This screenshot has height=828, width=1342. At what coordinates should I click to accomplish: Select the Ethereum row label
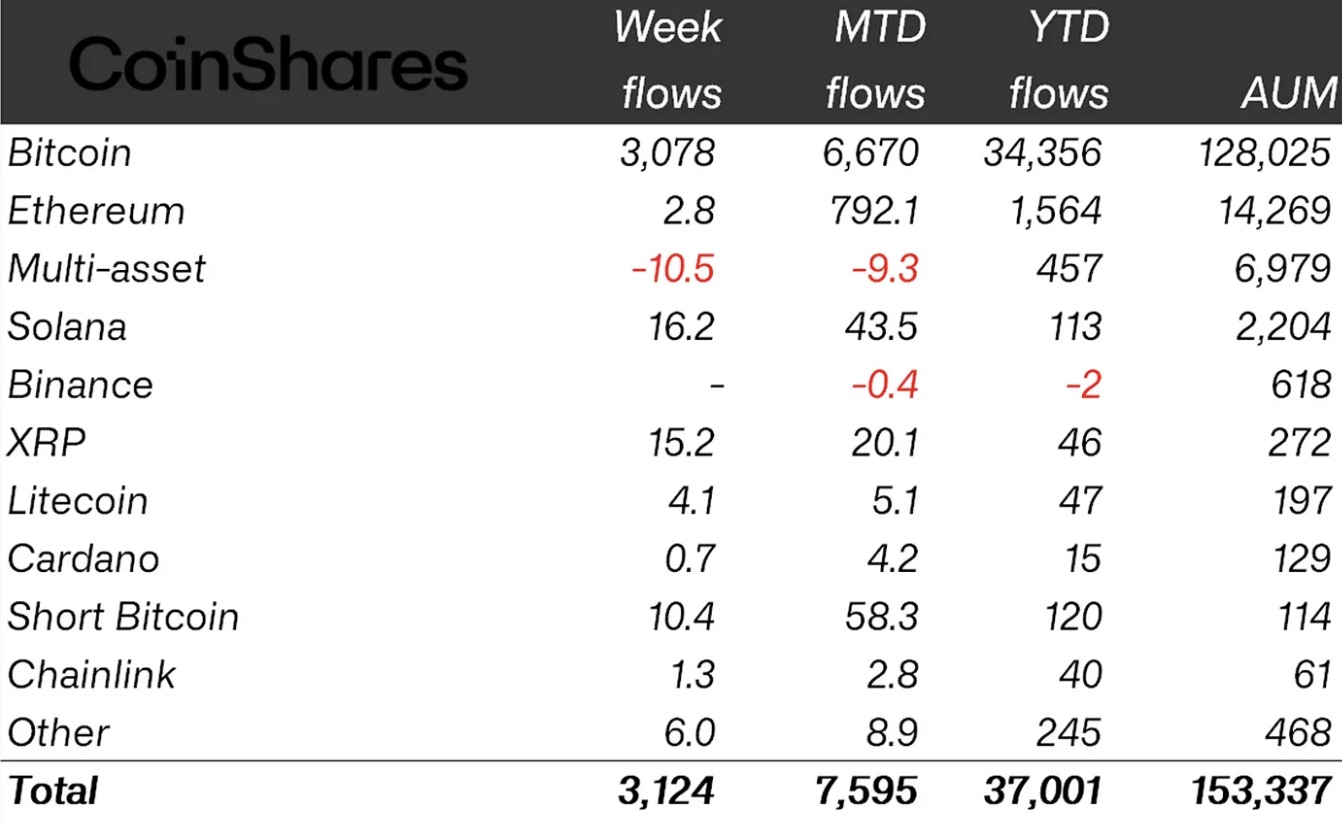96,211
